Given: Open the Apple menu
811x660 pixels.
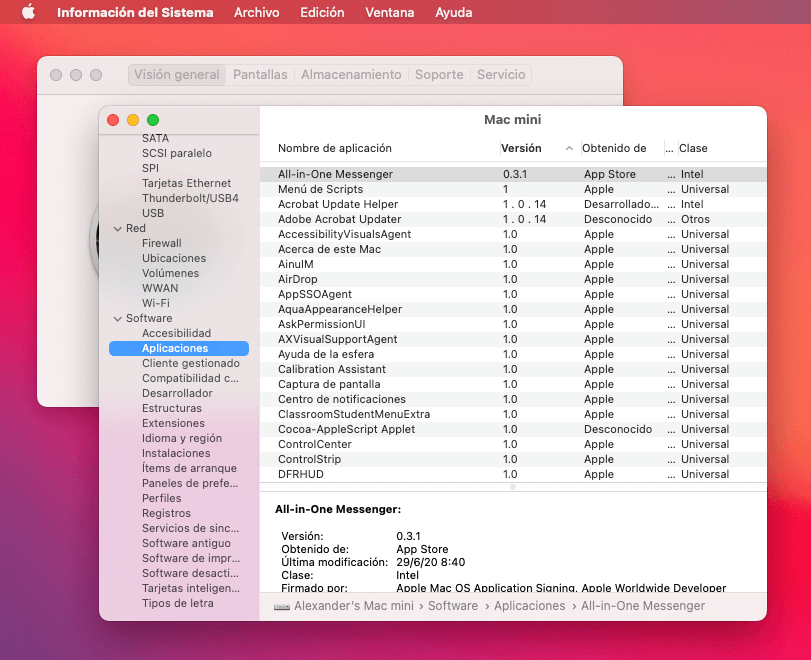Looking at the screenshot, I should [28, 11].
